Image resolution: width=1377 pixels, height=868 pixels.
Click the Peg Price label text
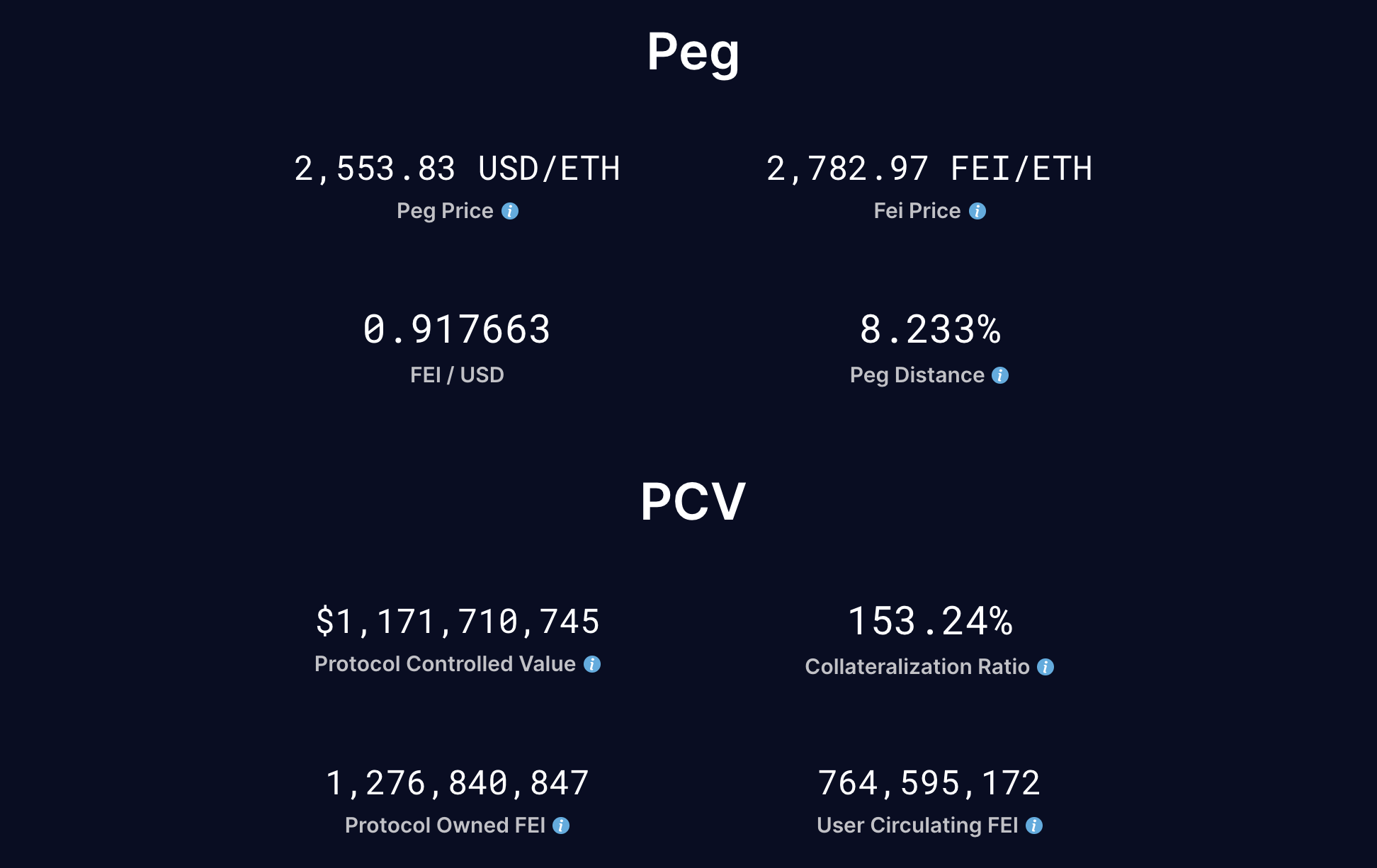click(x=445, y=211)
